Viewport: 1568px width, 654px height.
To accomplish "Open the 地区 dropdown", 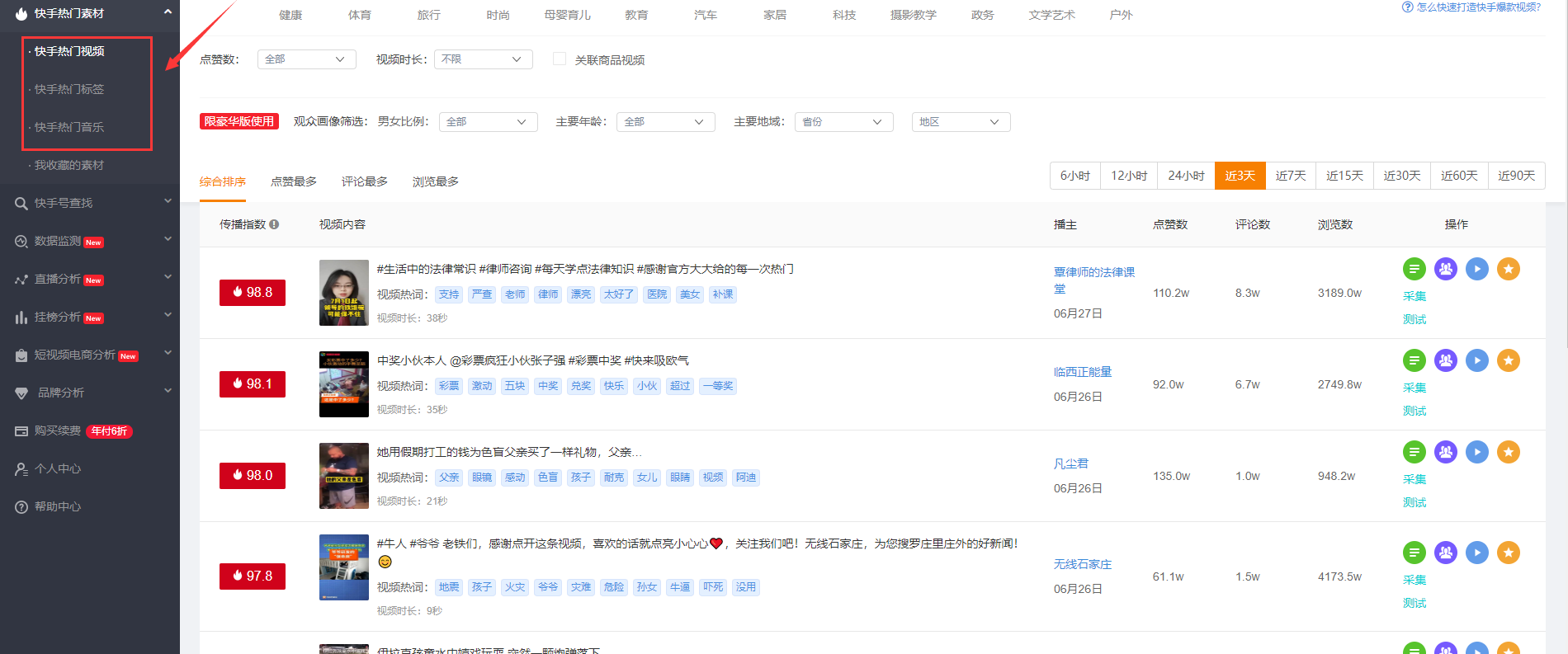I will [961, 122].
